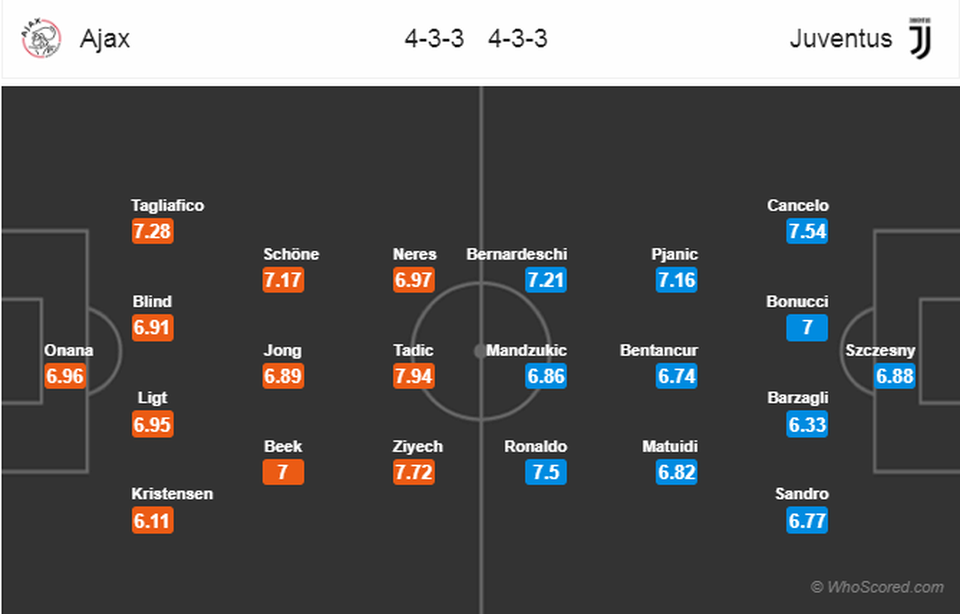
Task: Select Barzagli's 6.33 rating badge
Action: [x=807, y=424]
